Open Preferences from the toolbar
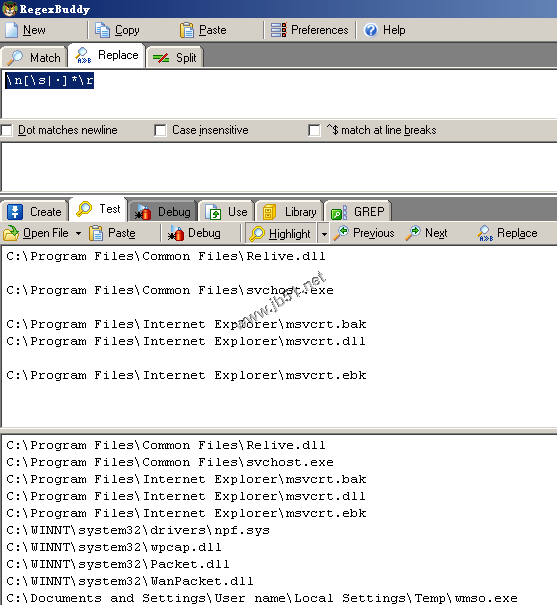This screenshot has width=557, height=605. tap(310, 30)
